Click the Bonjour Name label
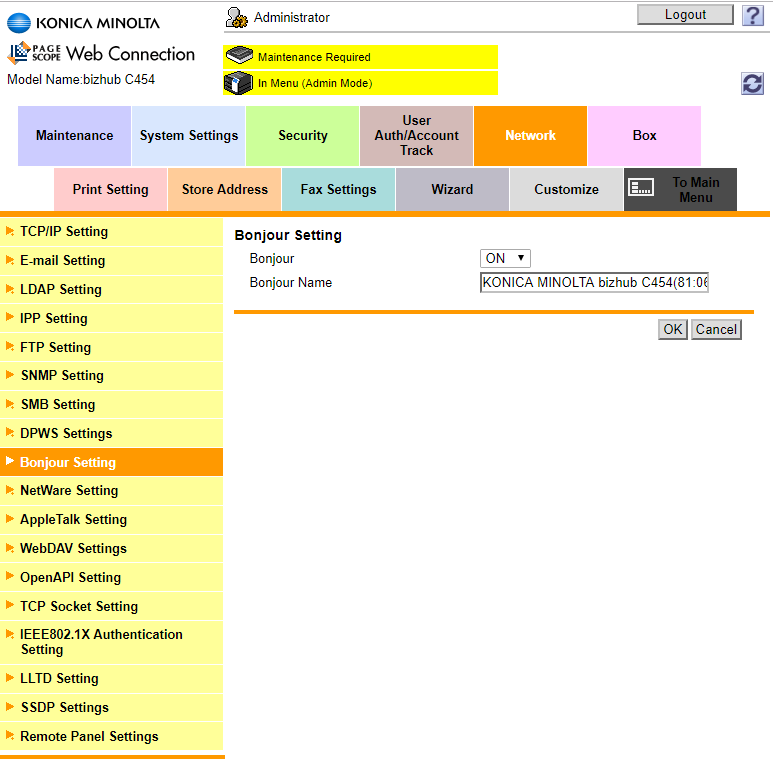The height and width of the screenshot is (761, 773). click(x=291, y=282)
